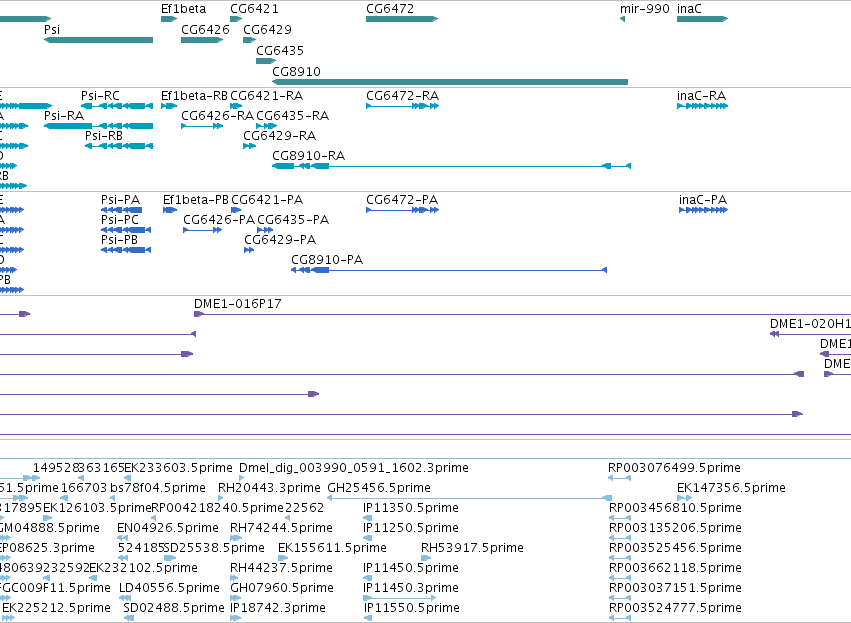
Task: Click the Psi gene label
Action: click(x=52, y=29)
